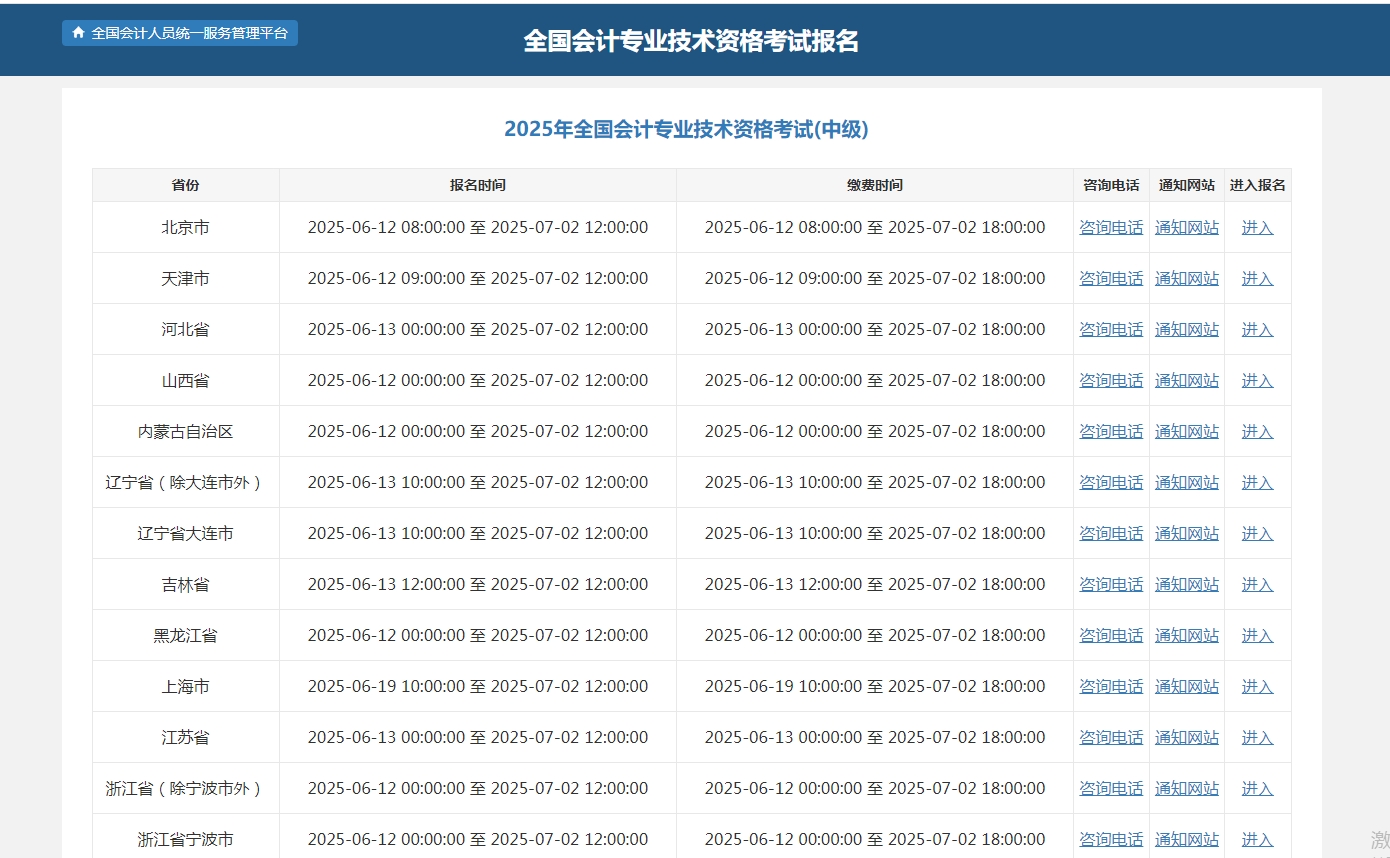The width and height of the screenshot is (1390, 858).
Task: Click 咨询电话 for 北京市
Action: 1111,227
